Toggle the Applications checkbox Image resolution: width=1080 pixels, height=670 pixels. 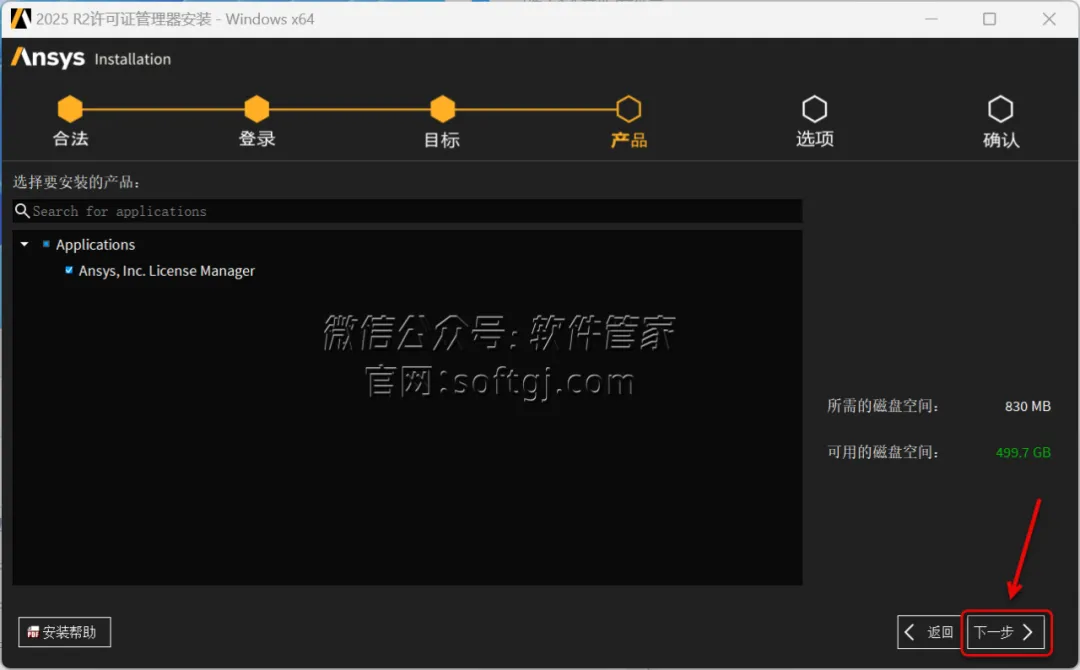pyautogui.click(x=46, y=244)
